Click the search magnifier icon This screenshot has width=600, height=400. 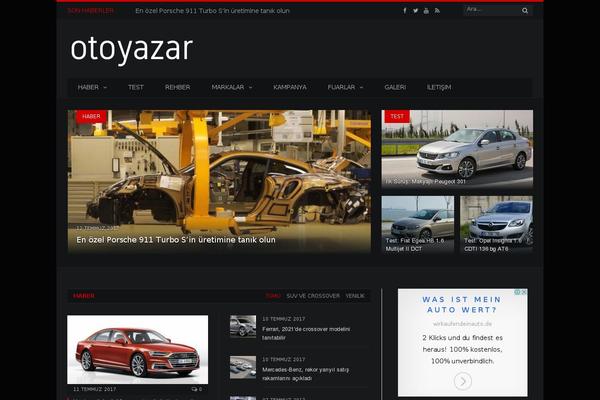point(525,11)
